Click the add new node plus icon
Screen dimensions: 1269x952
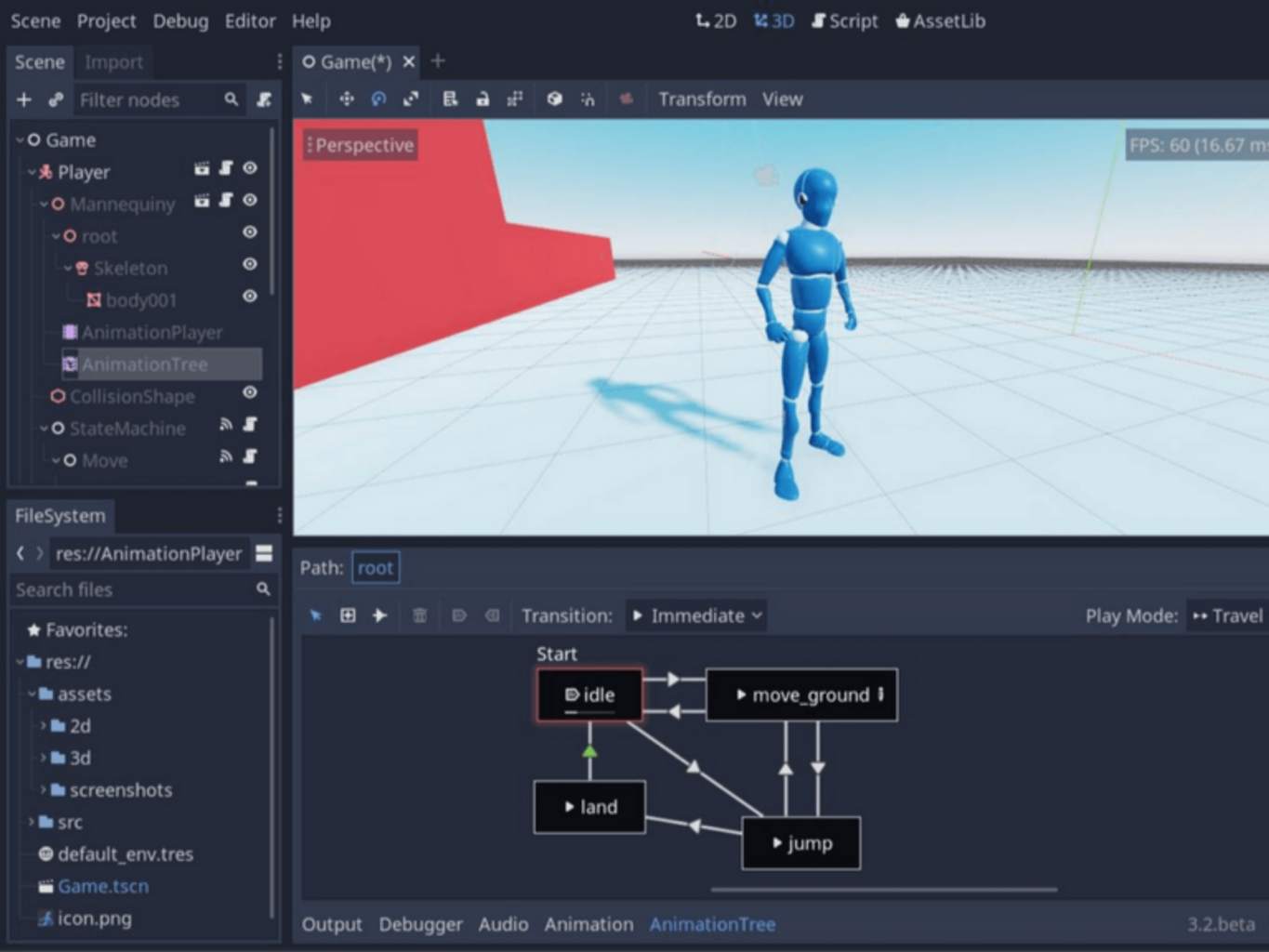pos(24,99)
